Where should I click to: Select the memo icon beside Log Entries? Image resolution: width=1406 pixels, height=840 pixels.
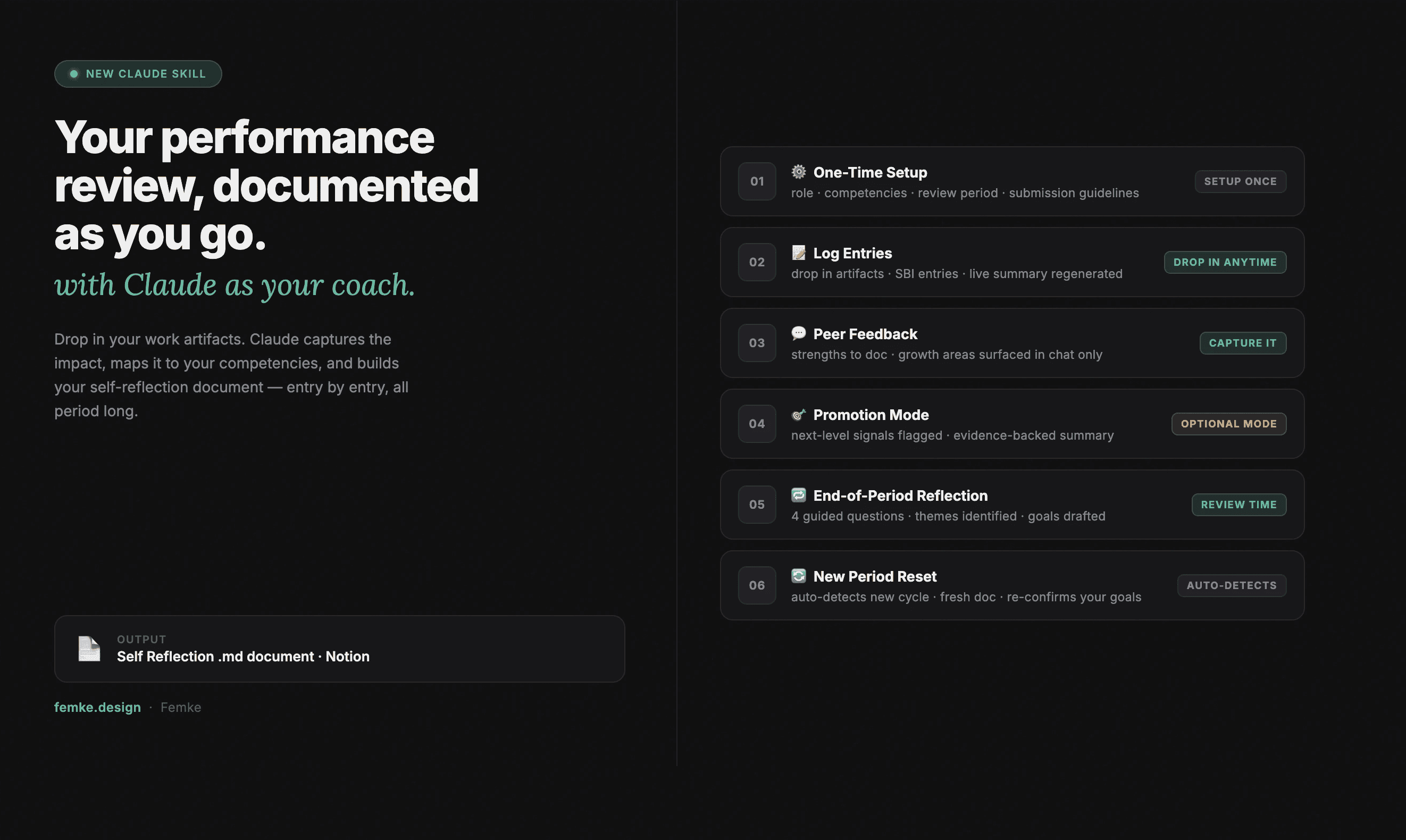(x=798, y=253)
